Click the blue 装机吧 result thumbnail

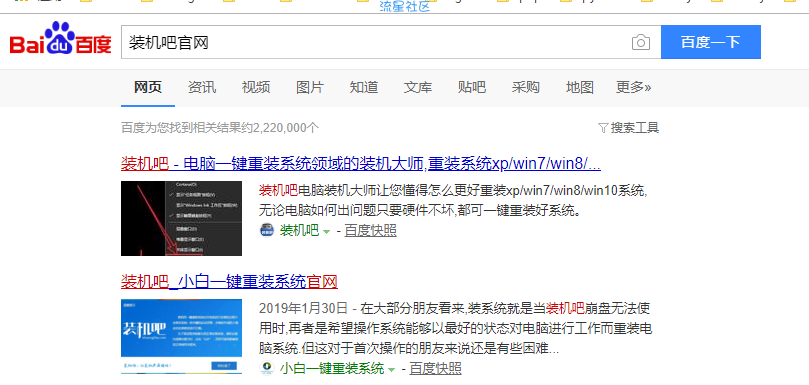(182, 336)
